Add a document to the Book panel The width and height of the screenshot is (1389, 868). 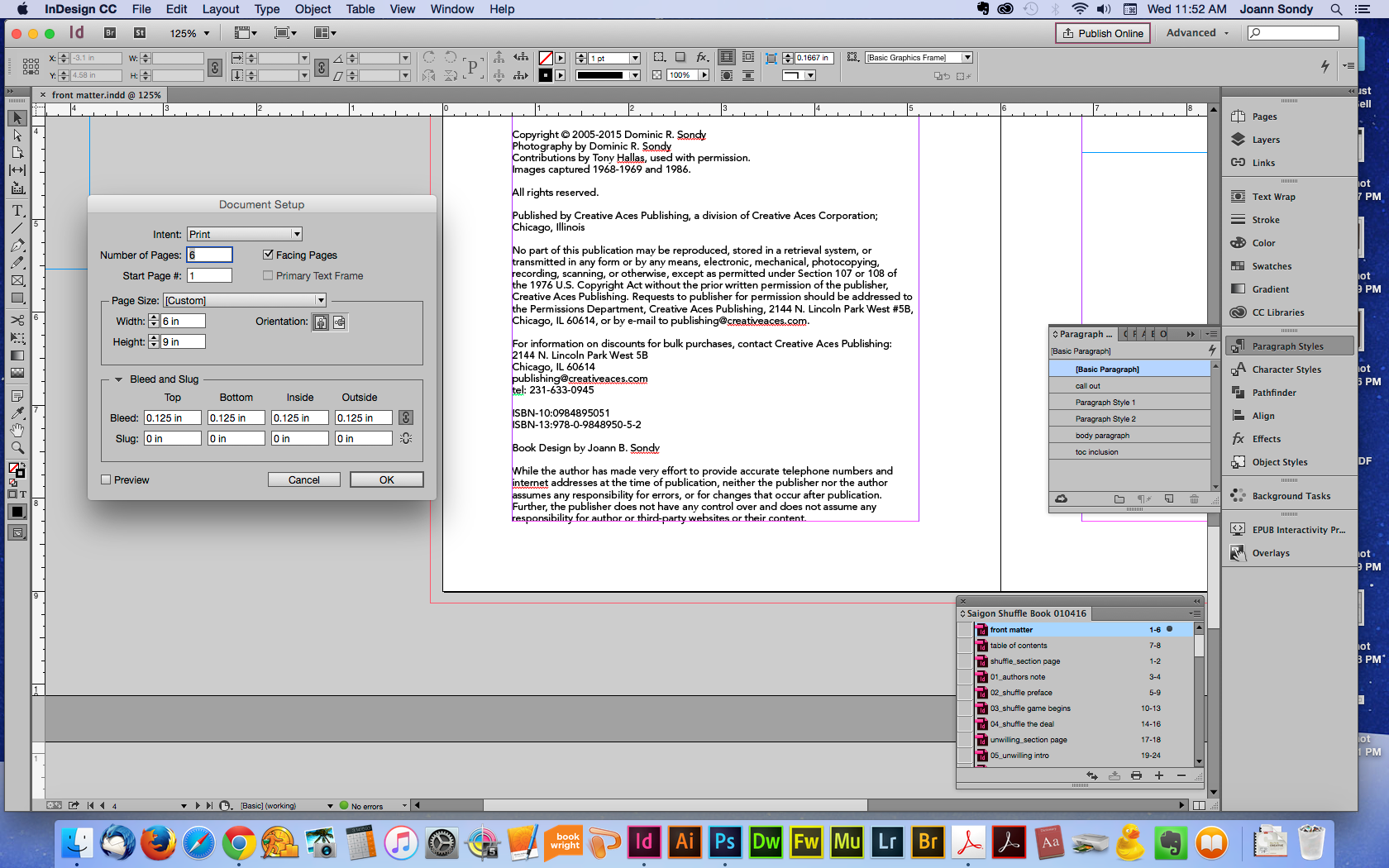pos(1159,775)
